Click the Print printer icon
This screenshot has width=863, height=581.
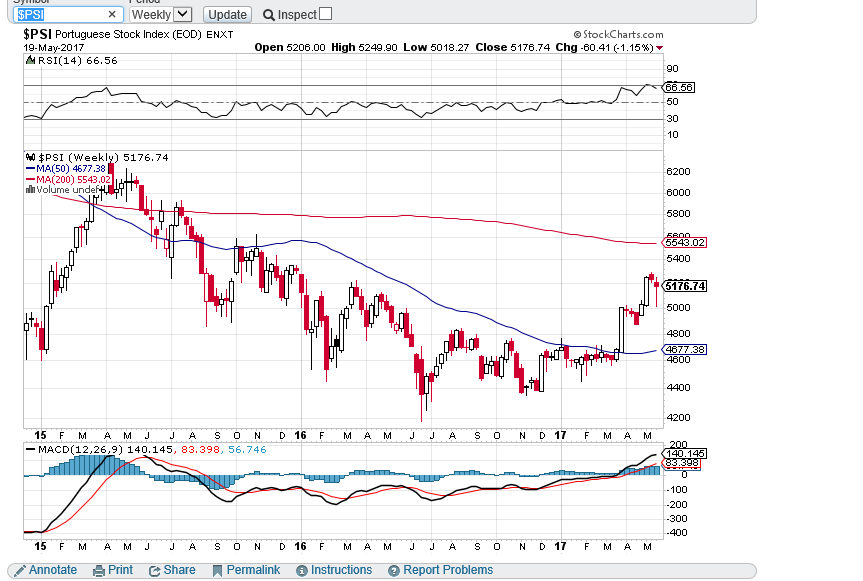click(99, 571)
